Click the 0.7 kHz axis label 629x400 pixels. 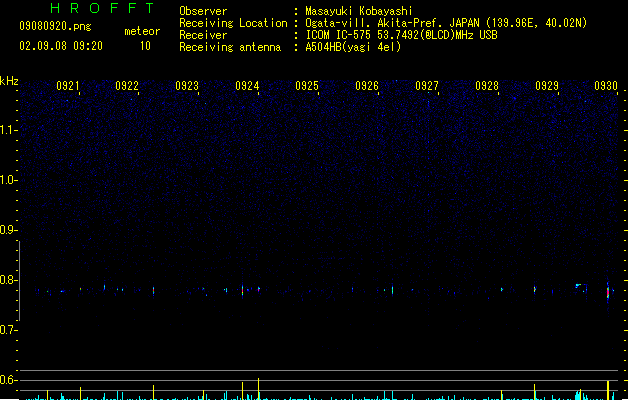8,330
